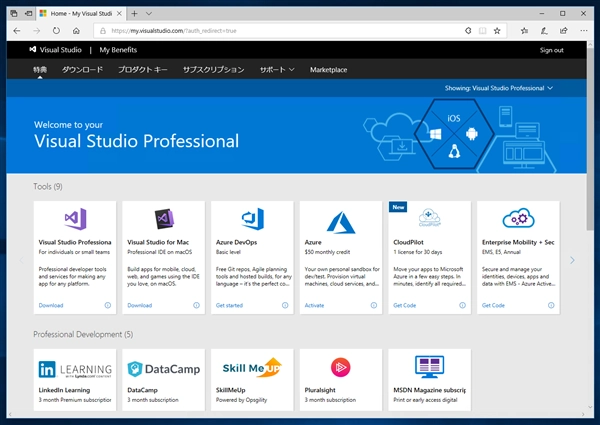Click the site security lock icon
Viewport: 600px width, 425px height.
click(x=103, y=31)
